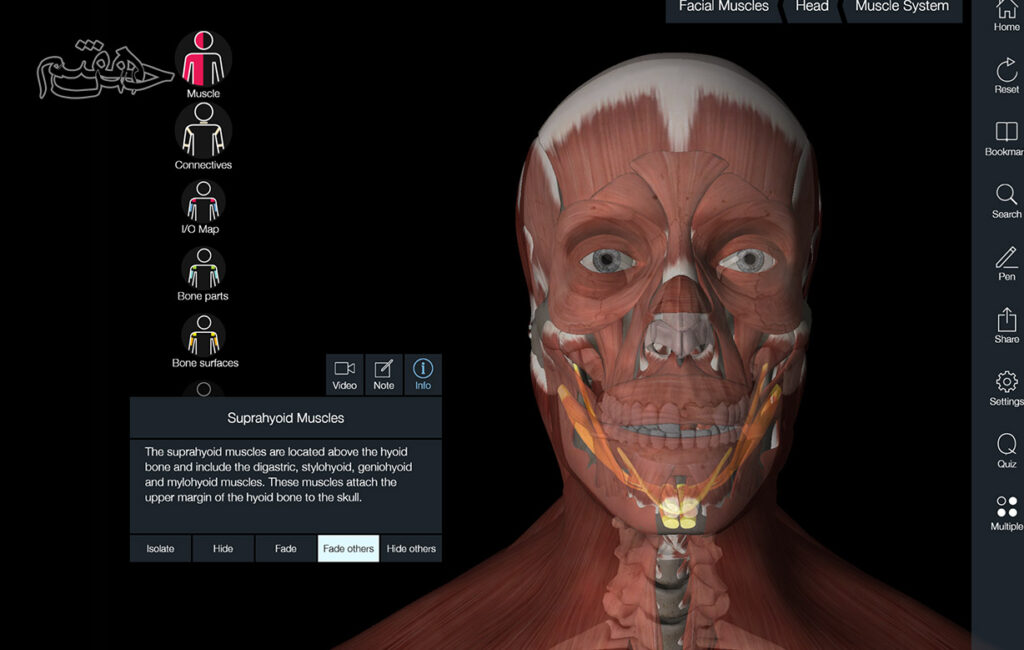1024x650 pixels.
Task: Select the Connectives layer icon
Action: [x=203, y=130]
